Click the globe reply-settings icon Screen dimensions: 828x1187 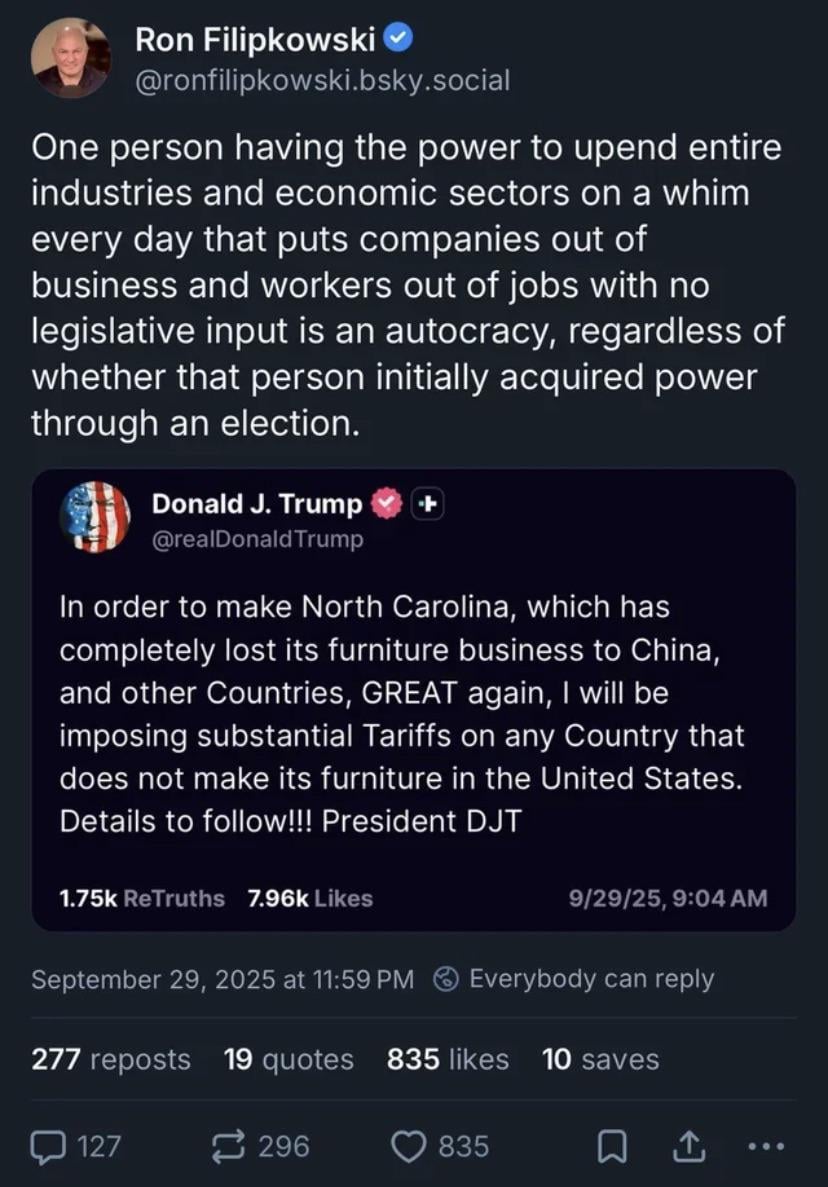(x=446, y=979)
